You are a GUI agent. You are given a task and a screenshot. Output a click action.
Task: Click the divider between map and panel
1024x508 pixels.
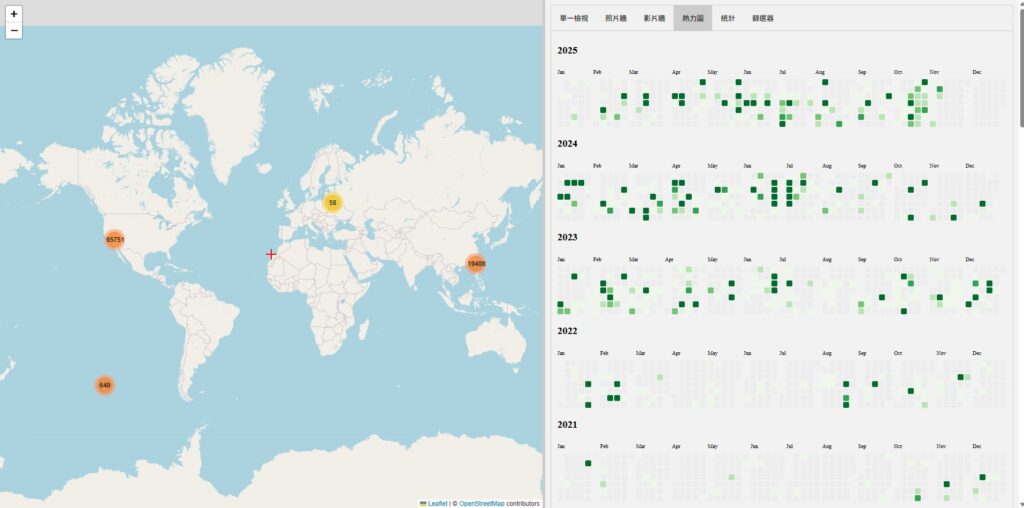[x=545, y=254]
